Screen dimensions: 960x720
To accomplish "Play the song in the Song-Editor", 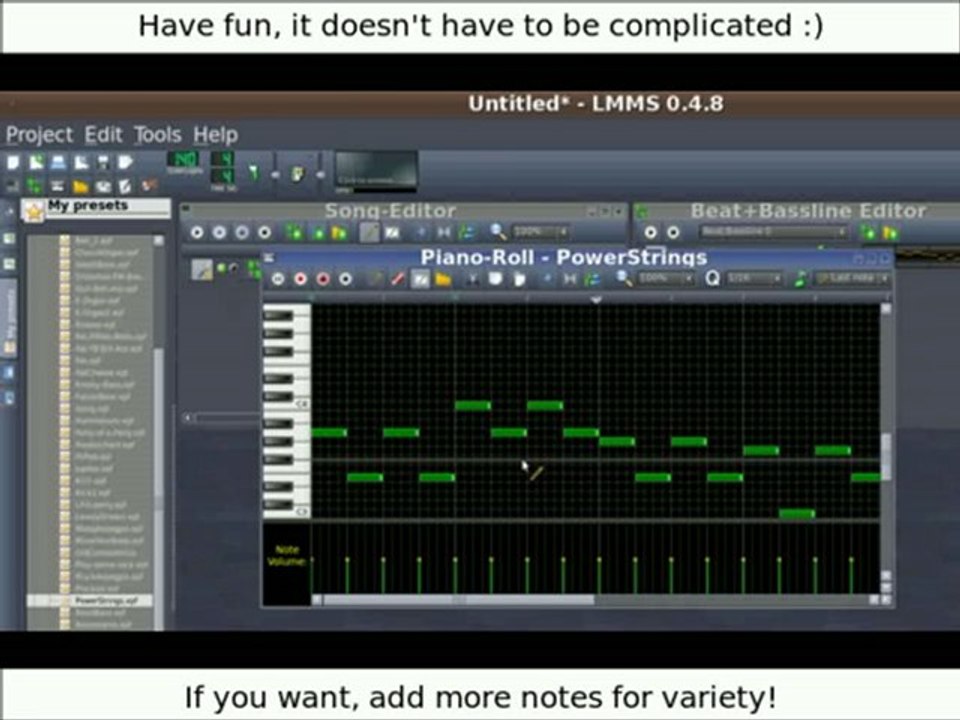I will (x=197, y=233).
